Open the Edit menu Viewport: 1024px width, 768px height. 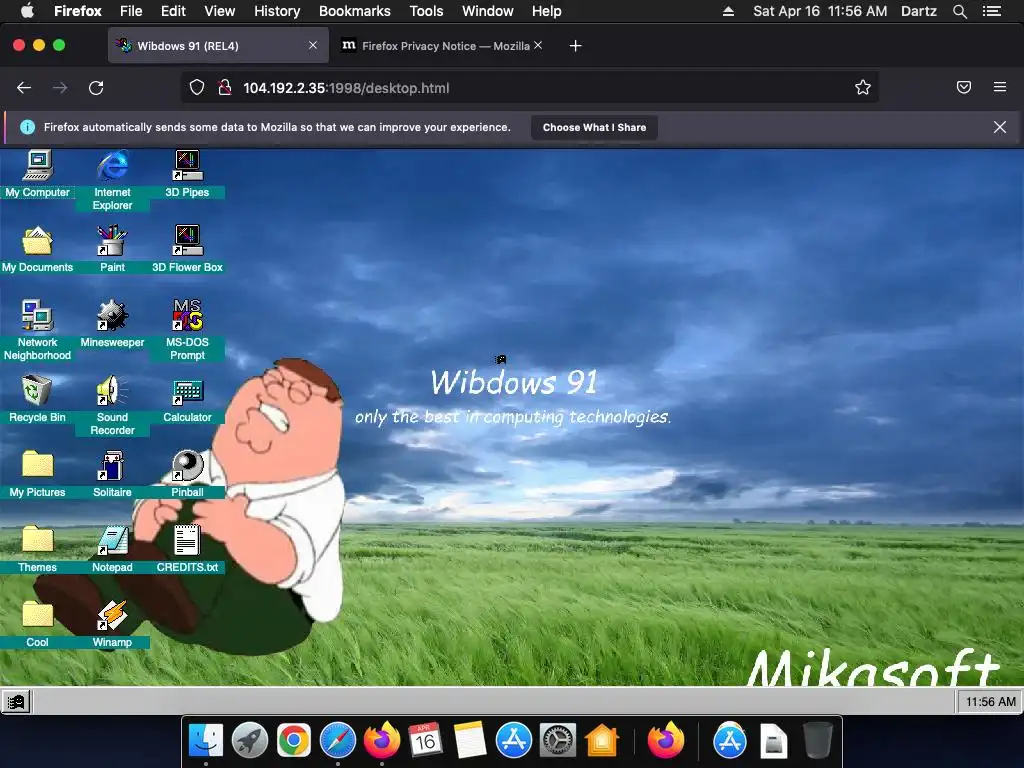pyautogui.click(x=173, y=11)
